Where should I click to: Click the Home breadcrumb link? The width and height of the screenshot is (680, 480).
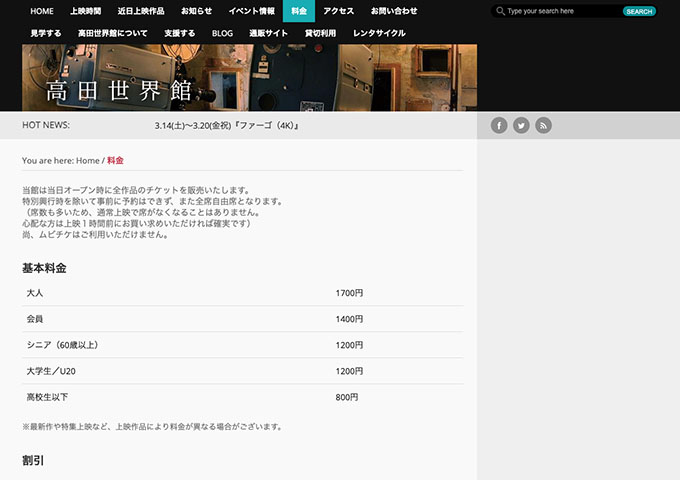coord(88,160)
